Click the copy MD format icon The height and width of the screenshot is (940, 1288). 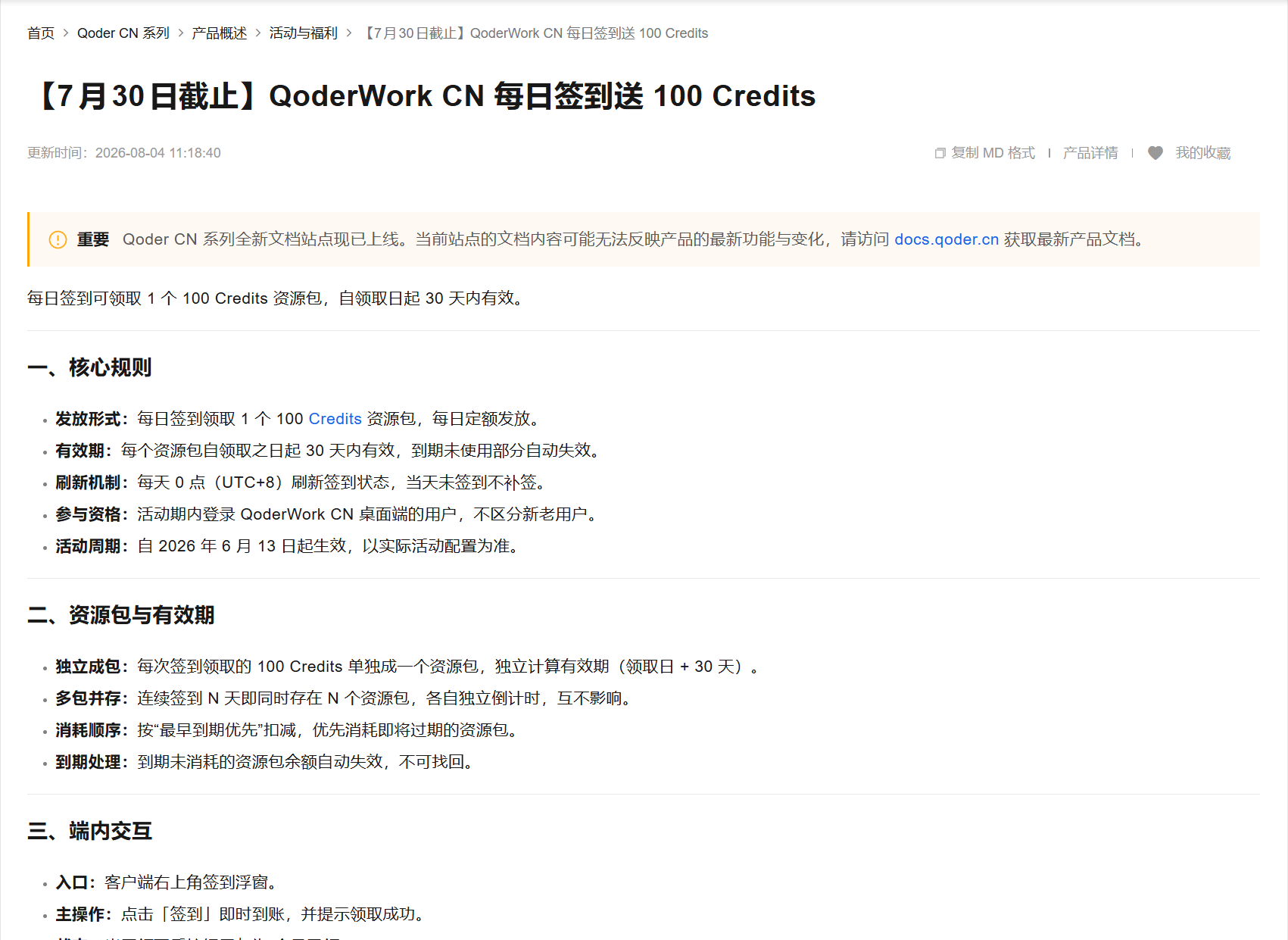[x=940, y=153]
